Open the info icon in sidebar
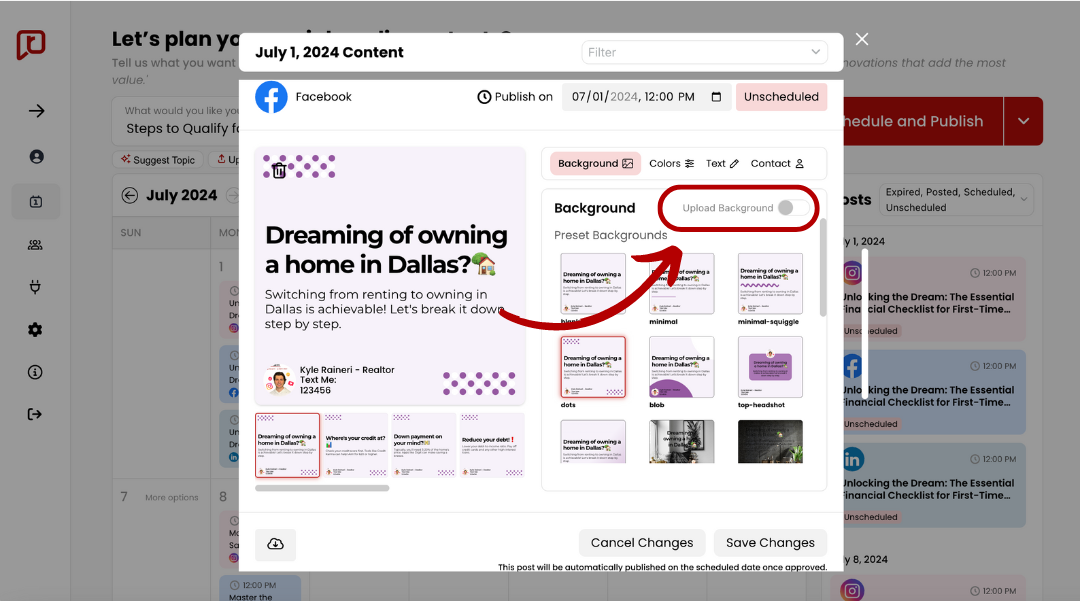Viewport: 1080px width, 601px height. 35,372
